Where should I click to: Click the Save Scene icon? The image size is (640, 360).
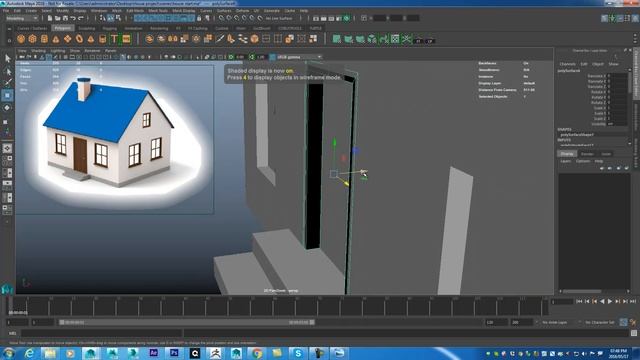[x=65, y=18]
